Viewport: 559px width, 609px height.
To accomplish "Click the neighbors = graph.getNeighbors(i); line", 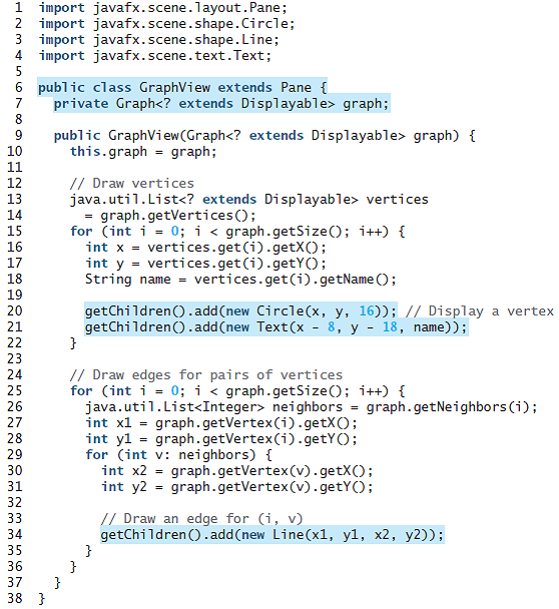I will pyautogui.click(x=312, y=407).
